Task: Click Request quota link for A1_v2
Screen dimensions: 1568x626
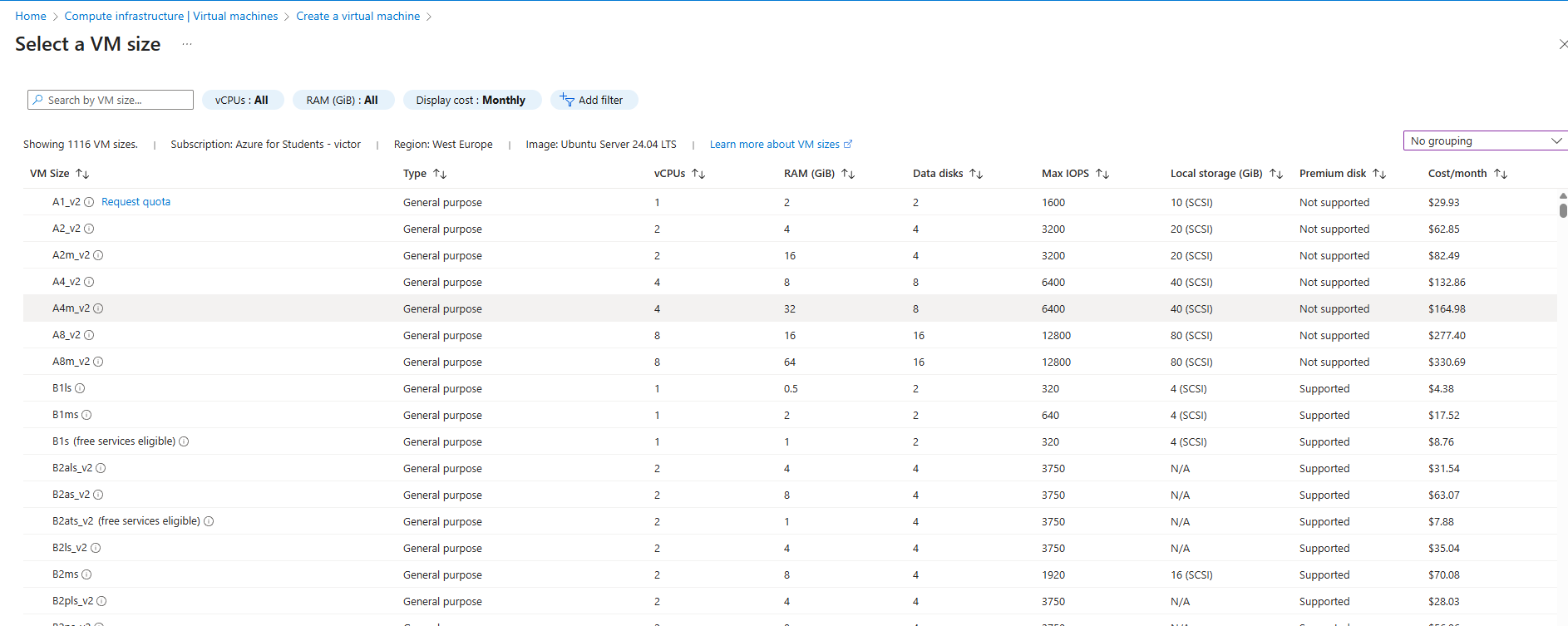Action: (x=136, y=202)
